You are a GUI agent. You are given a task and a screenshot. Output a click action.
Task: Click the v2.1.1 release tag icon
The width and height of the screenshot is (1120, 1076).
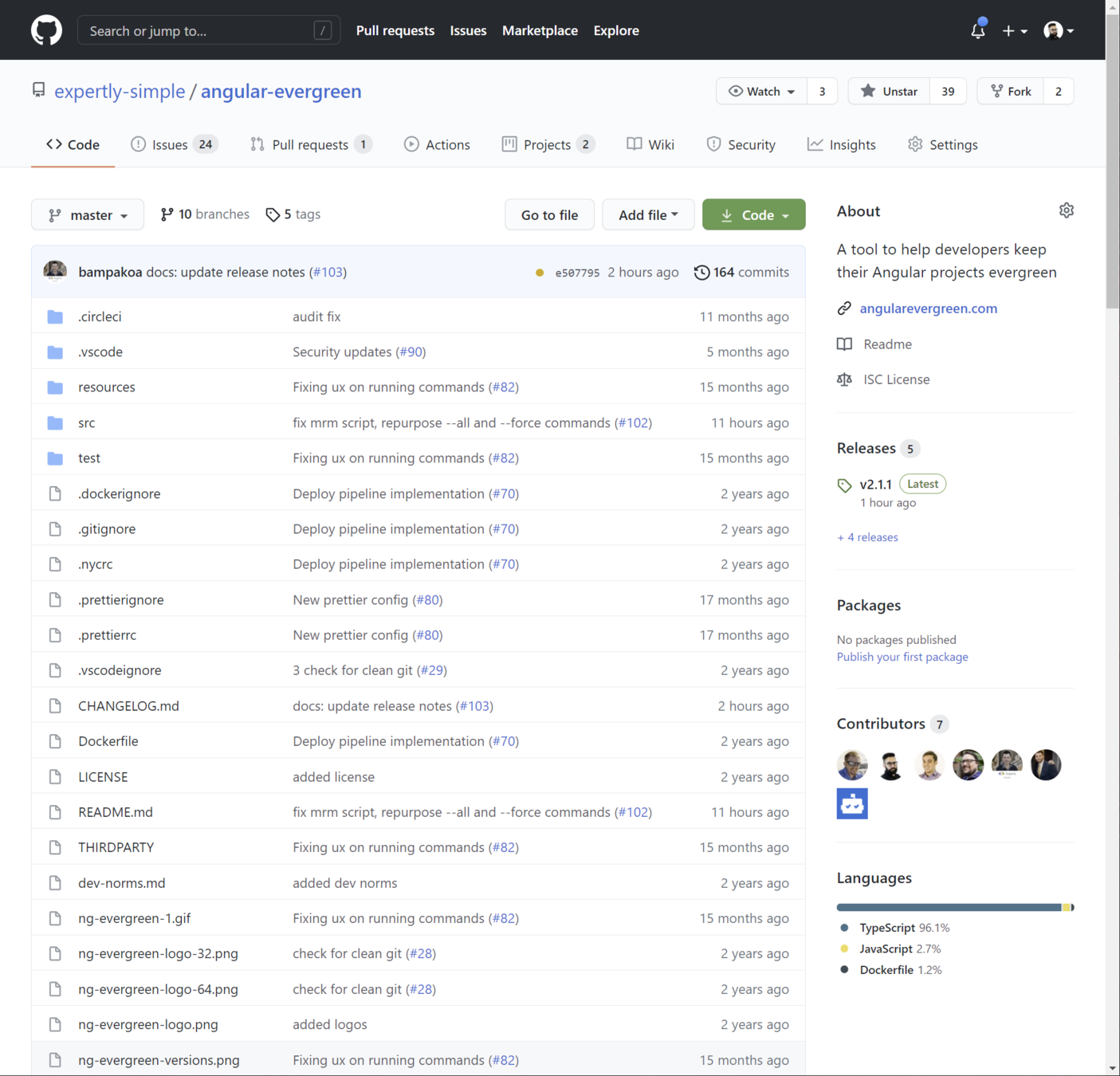coord(845,485)
